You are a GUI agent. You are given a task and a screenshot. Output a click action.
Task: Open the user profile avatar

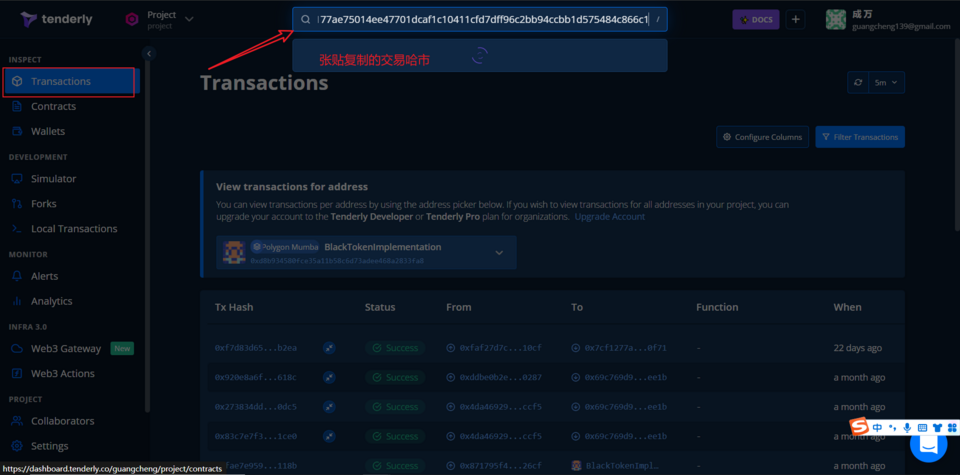pyautogui.click(x=836, y=20)
